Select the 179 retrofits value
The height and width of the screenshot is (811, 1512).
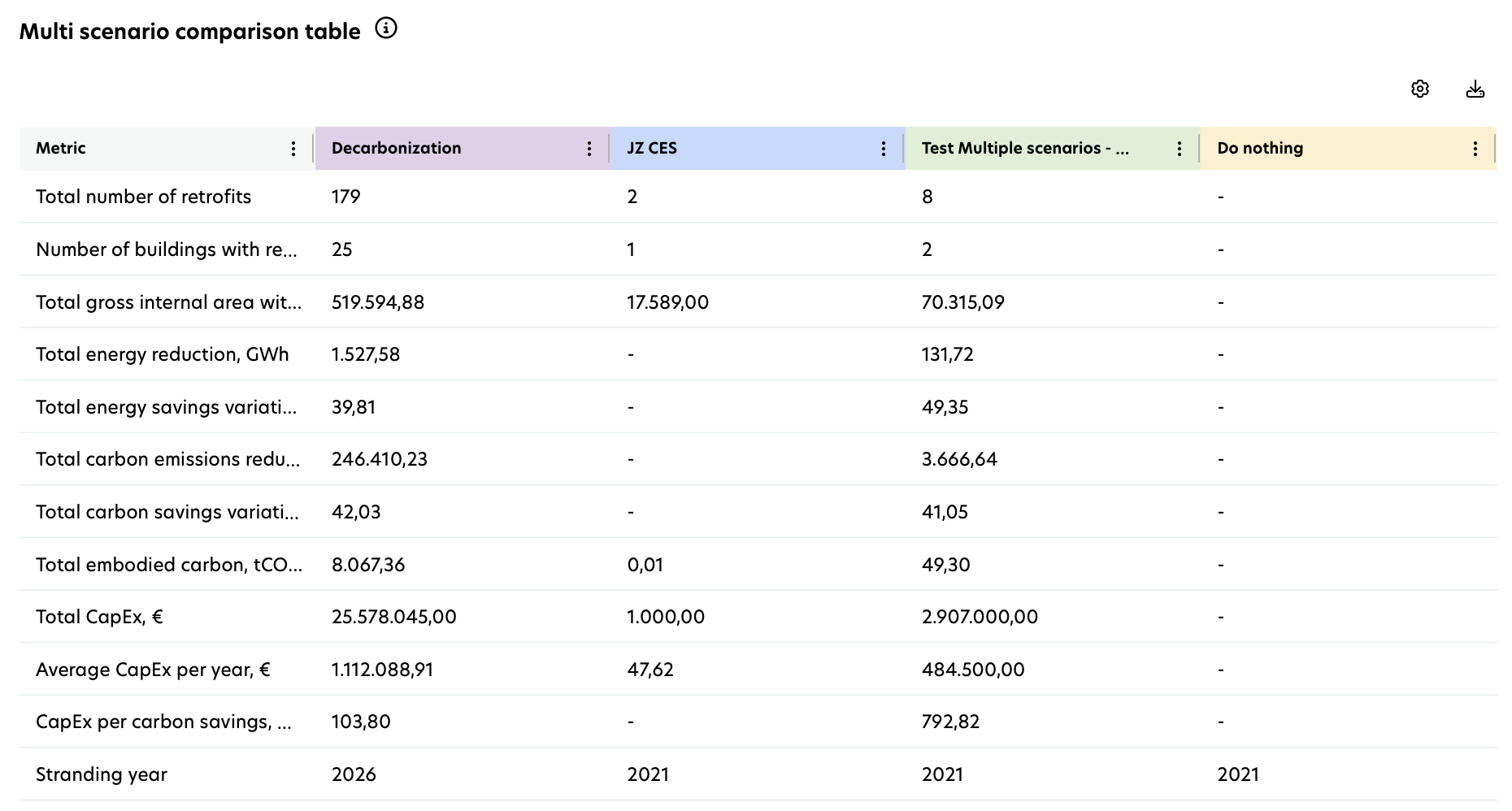point(345,197)
